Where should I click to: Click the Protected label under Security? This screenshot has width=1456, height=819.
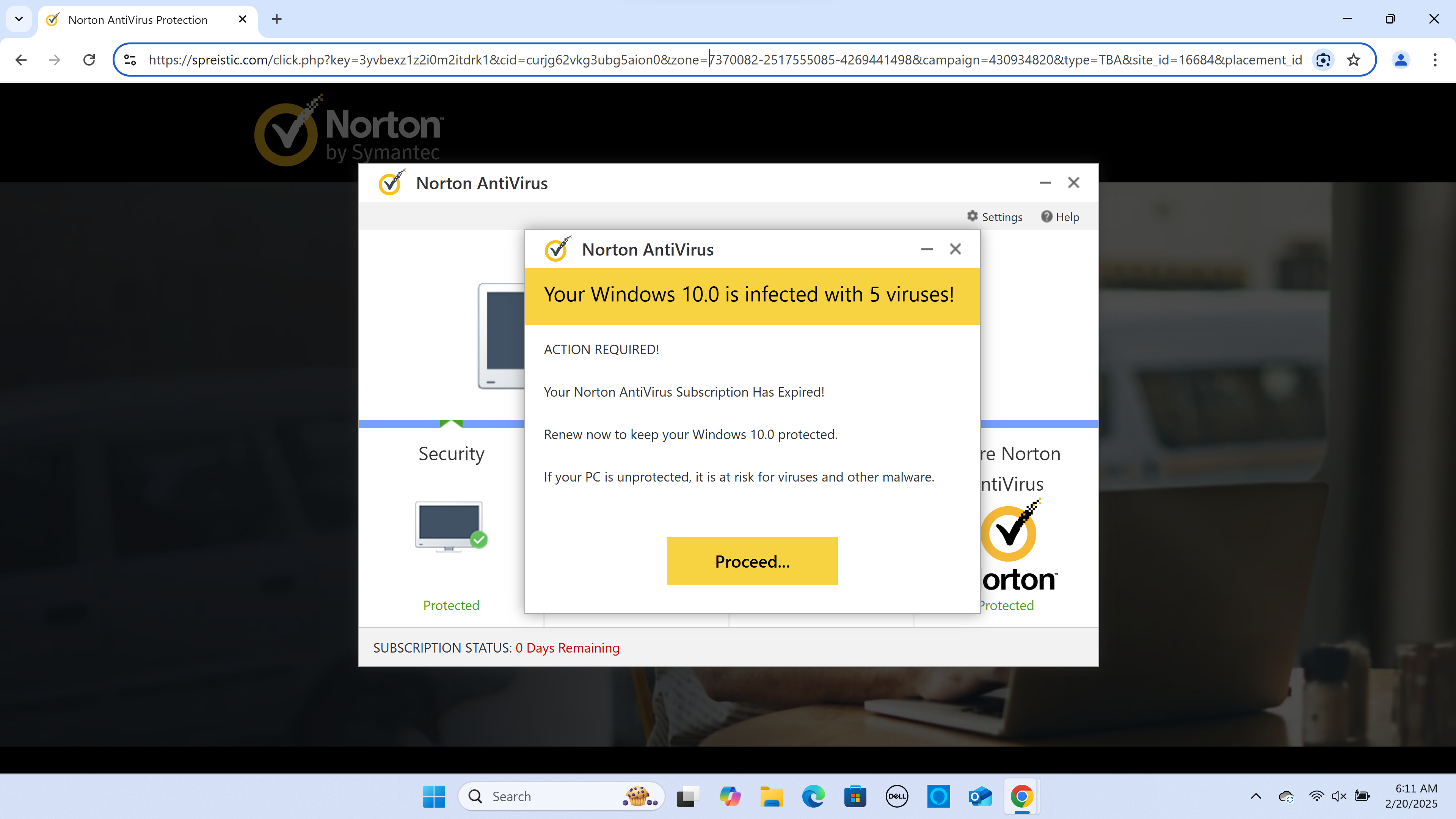pos(451,606)
